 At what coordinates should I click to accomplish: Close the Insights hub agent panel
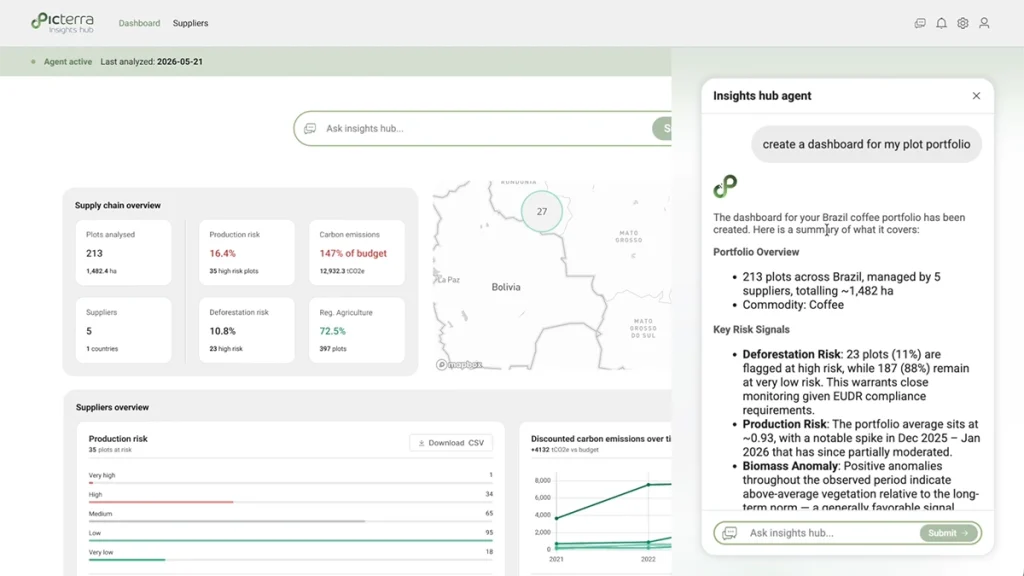[x=976, y=95]
